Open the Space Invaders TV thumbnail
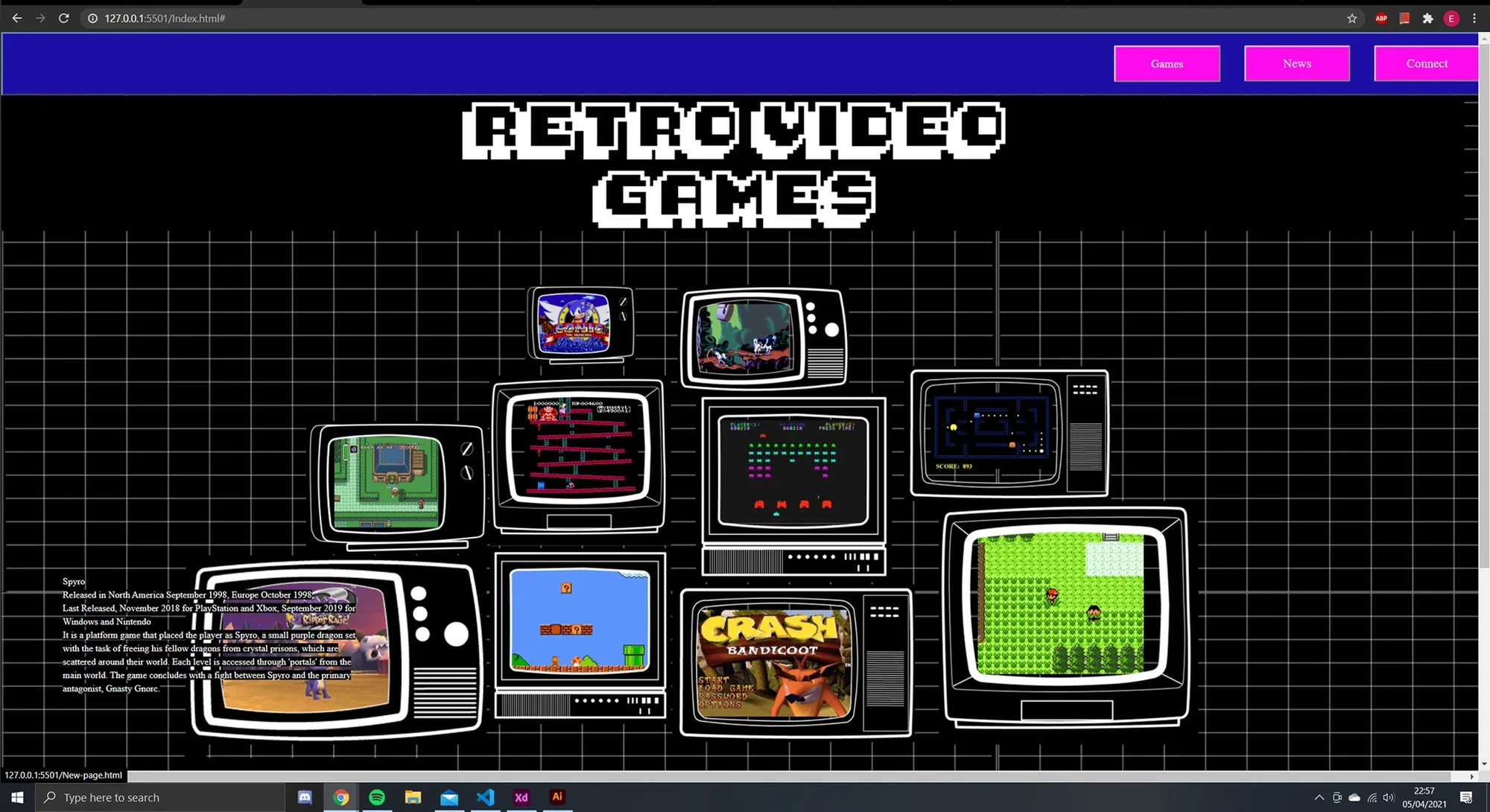Screen dimensions: 1490x812 tap(794, 486)
